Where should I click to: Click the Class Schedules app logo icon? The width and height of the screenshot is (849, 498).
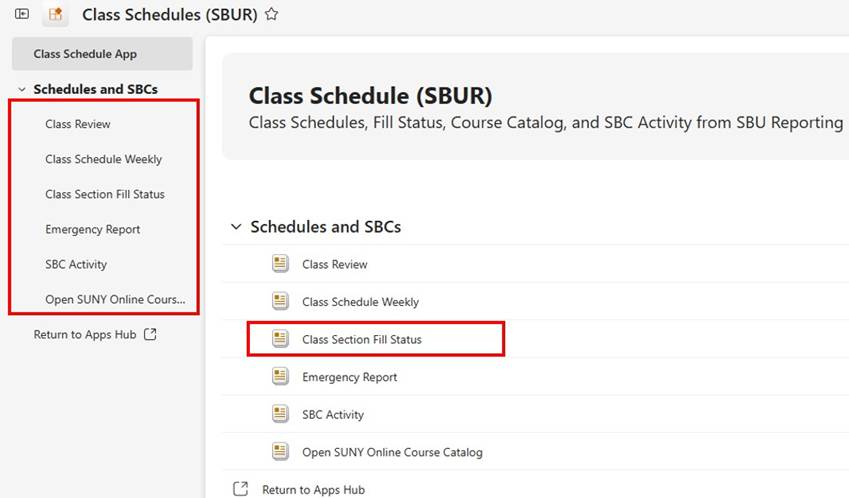click(55, 14)
